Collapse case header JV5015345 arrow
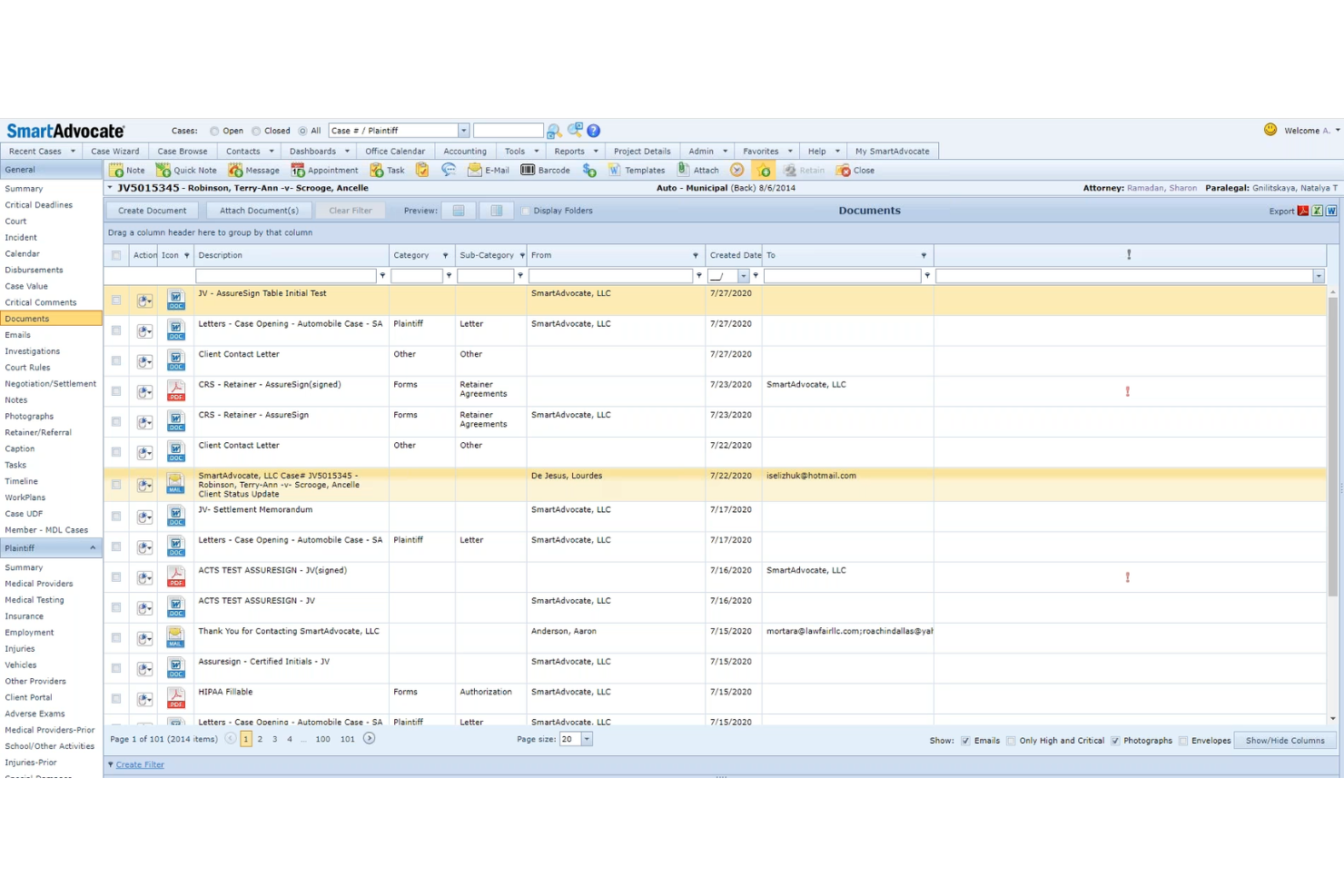Image resolution: width=1344 pixels, height=896 pixels. (110, 188)
